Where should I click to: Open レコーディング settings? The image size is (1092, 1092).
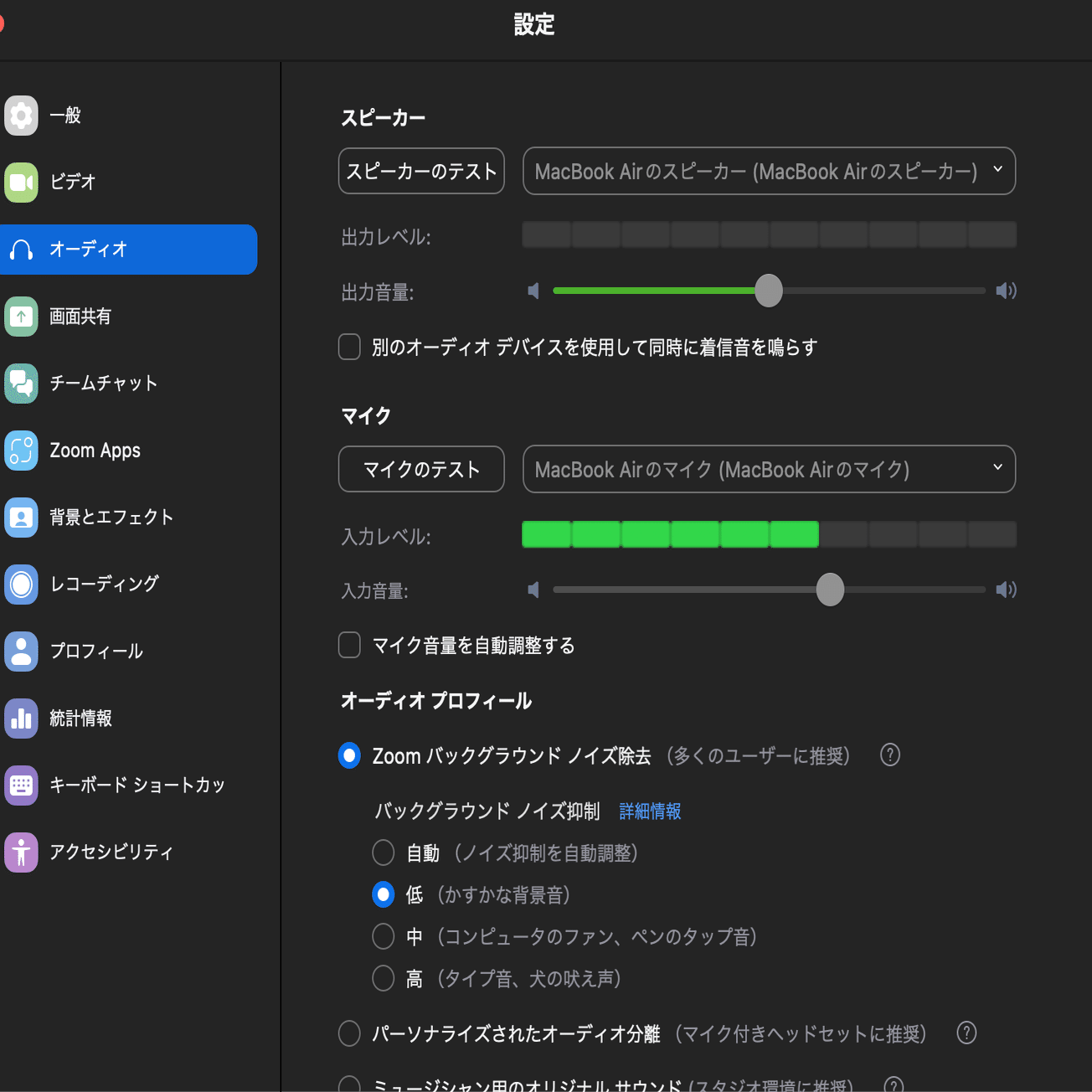pyautogui.click(x=128, y=585)
